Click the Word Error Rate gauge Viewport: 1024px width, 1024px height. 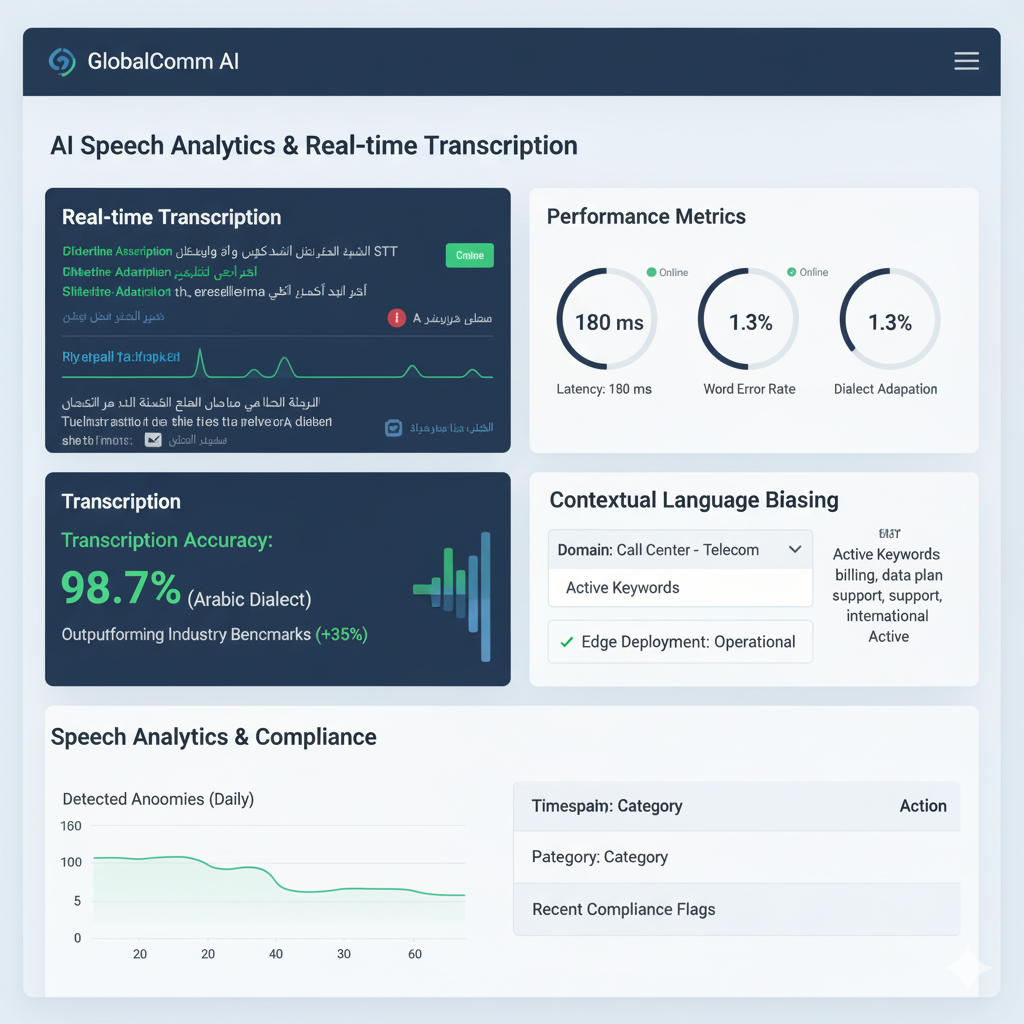(x=749, y=322)
